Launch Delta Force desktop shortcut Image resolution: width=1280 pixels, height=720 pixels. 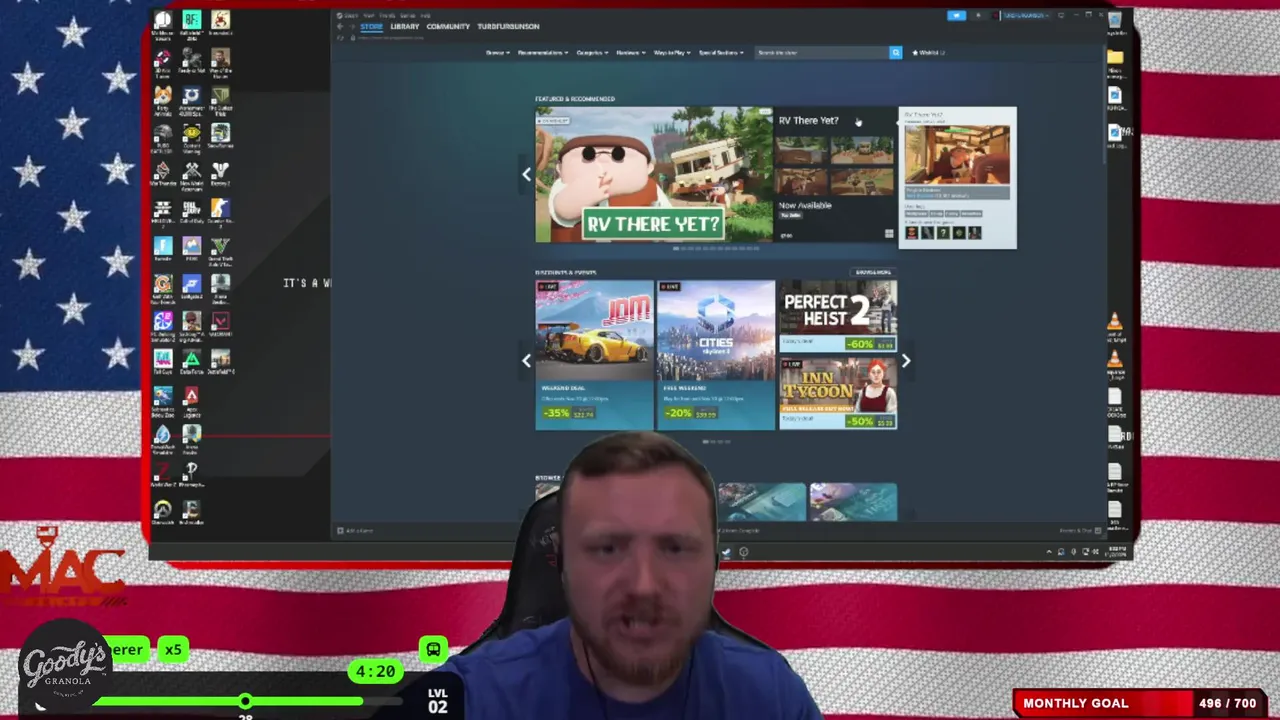pyautogui.click(x=191, y=363)
